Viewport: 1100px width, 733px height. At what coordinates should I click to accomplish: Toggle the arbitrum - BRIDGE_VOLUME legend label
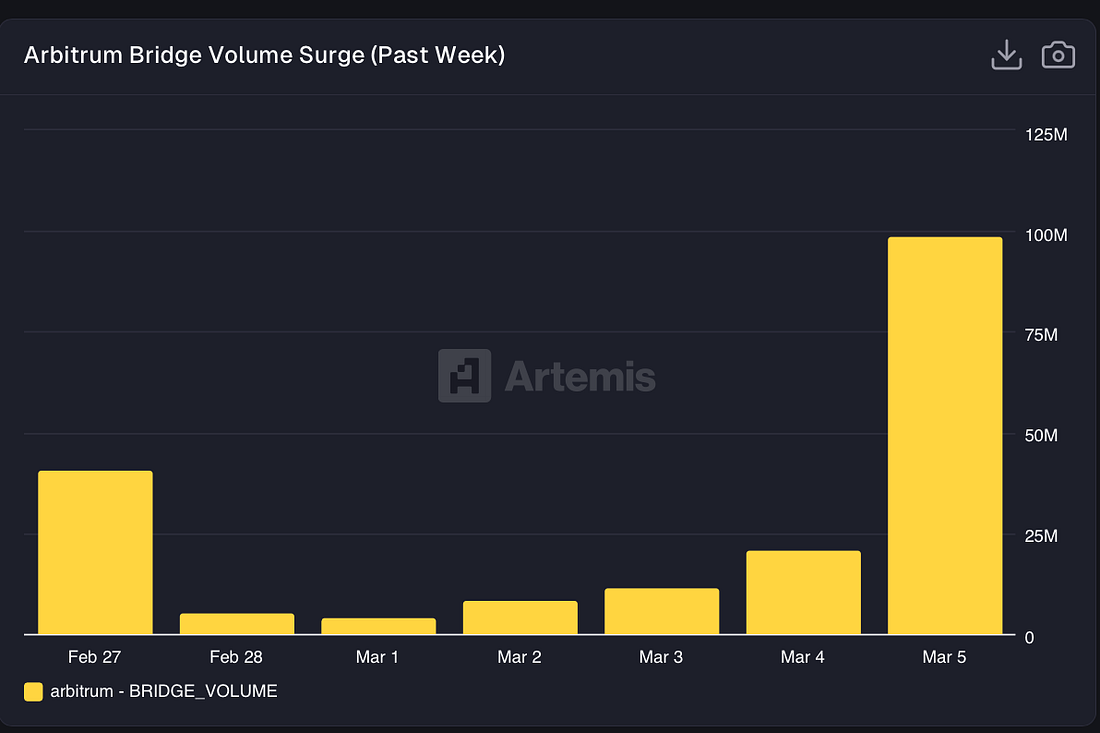[163, 691]
